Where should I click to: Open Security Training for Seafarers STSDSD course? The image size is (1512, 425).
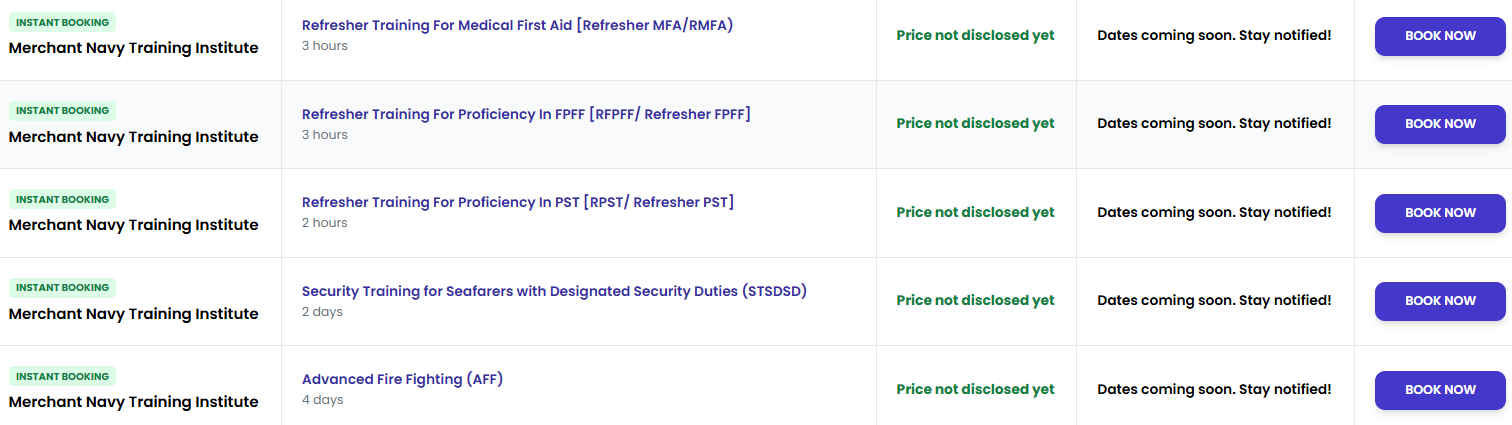point(554,291)
